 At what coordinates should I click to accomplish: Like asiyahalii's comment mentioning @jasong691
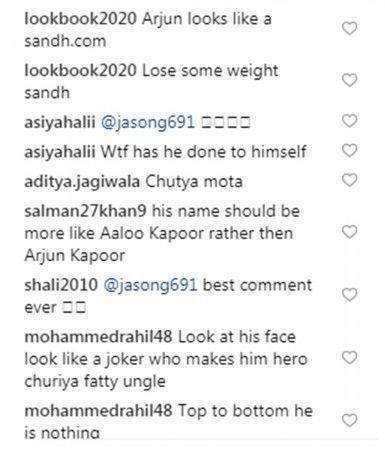350,121
